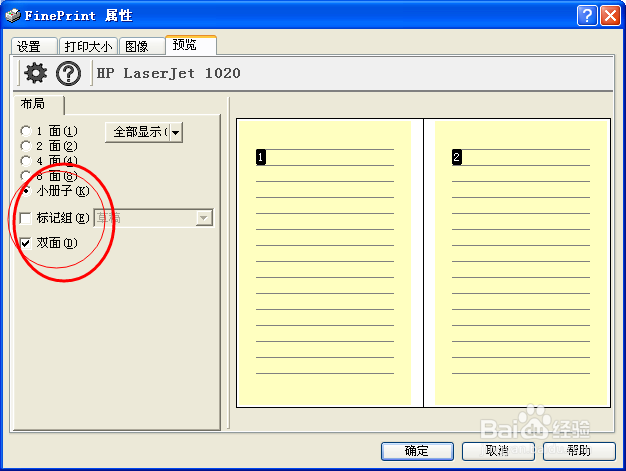Image resolution: width=626 pixels, height=471 pixels.
Task: Select the 4 面 layout radio button
Action: coord(26,161)
